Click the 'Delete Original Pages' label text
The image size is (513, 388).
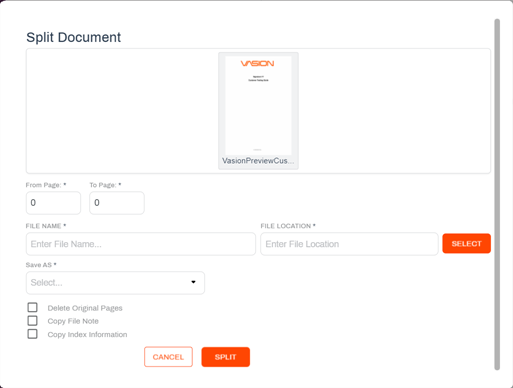point(85,308)
